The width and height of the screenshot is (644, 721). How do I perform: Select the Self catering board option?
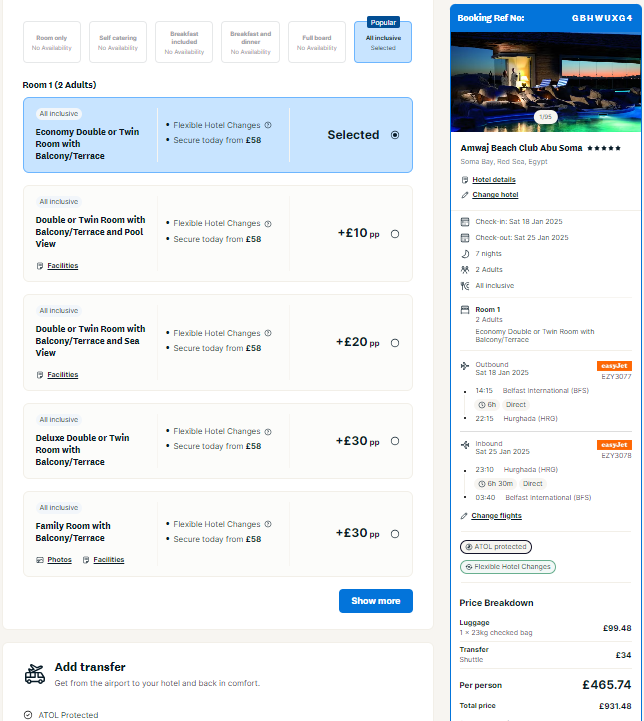pyautogui.click(x=118, y=42)
